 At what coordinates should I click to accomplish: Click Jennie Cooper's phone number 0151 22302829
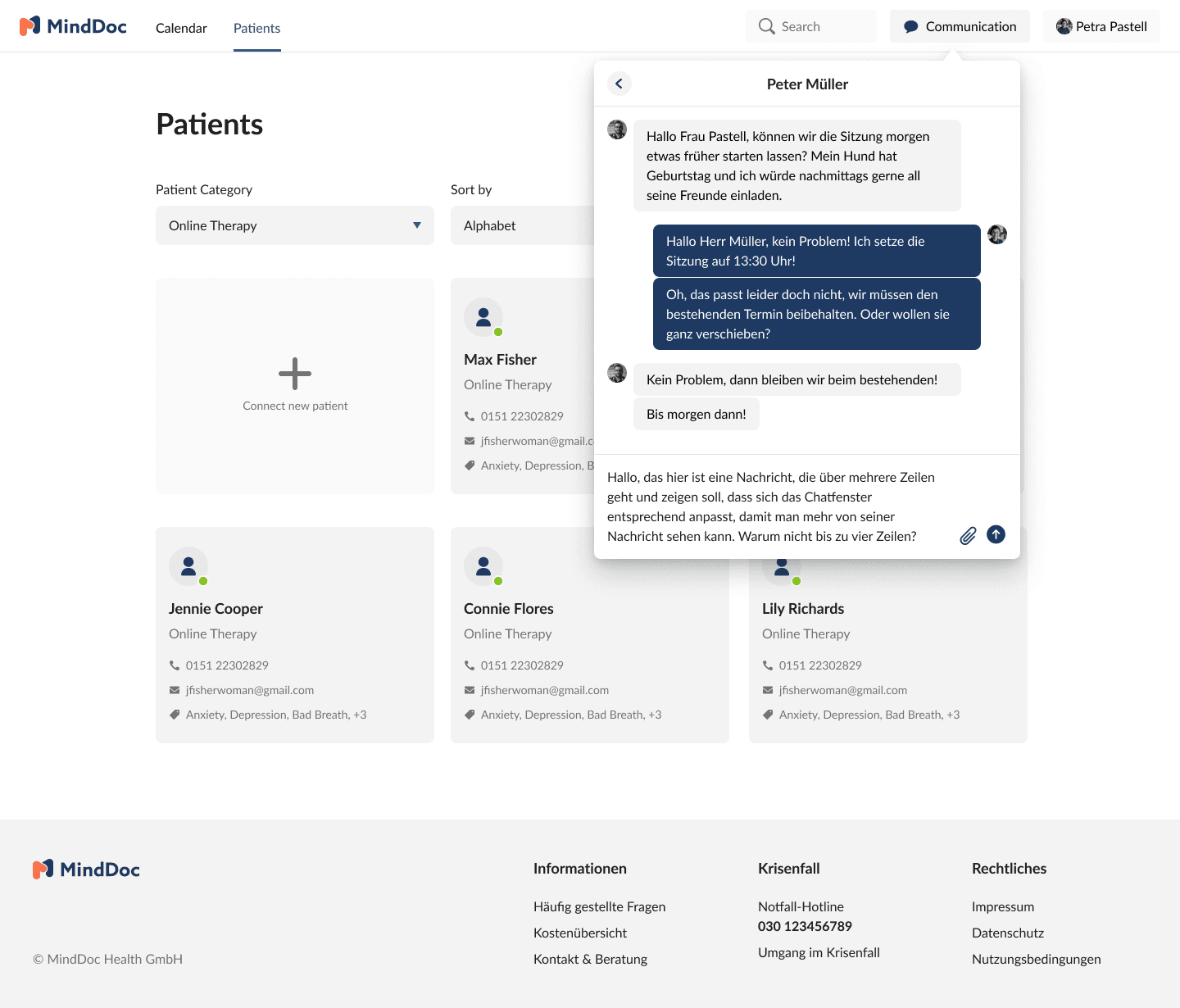point(227,665)
